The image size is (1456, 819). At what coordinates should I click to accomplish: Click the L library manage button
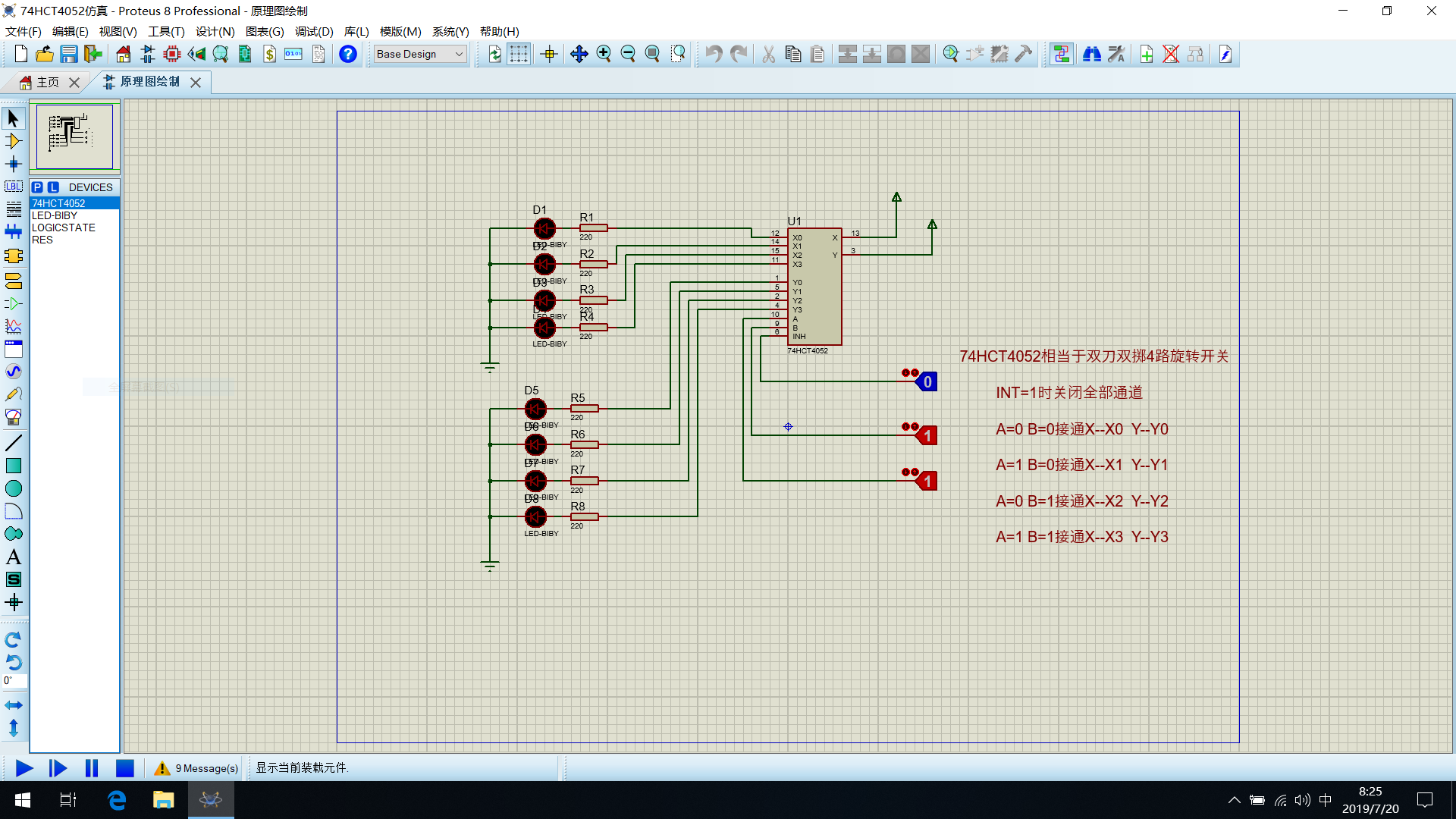click(53, 187)
